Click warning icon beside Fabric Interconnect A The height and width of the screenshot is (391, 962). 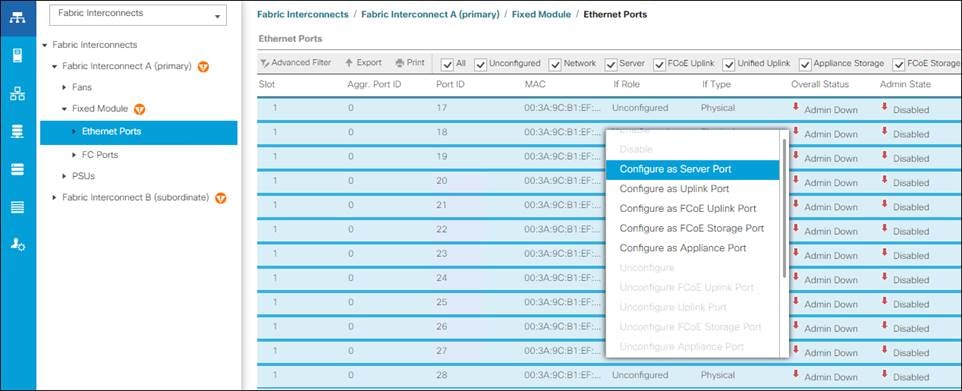tap(203, 66)
